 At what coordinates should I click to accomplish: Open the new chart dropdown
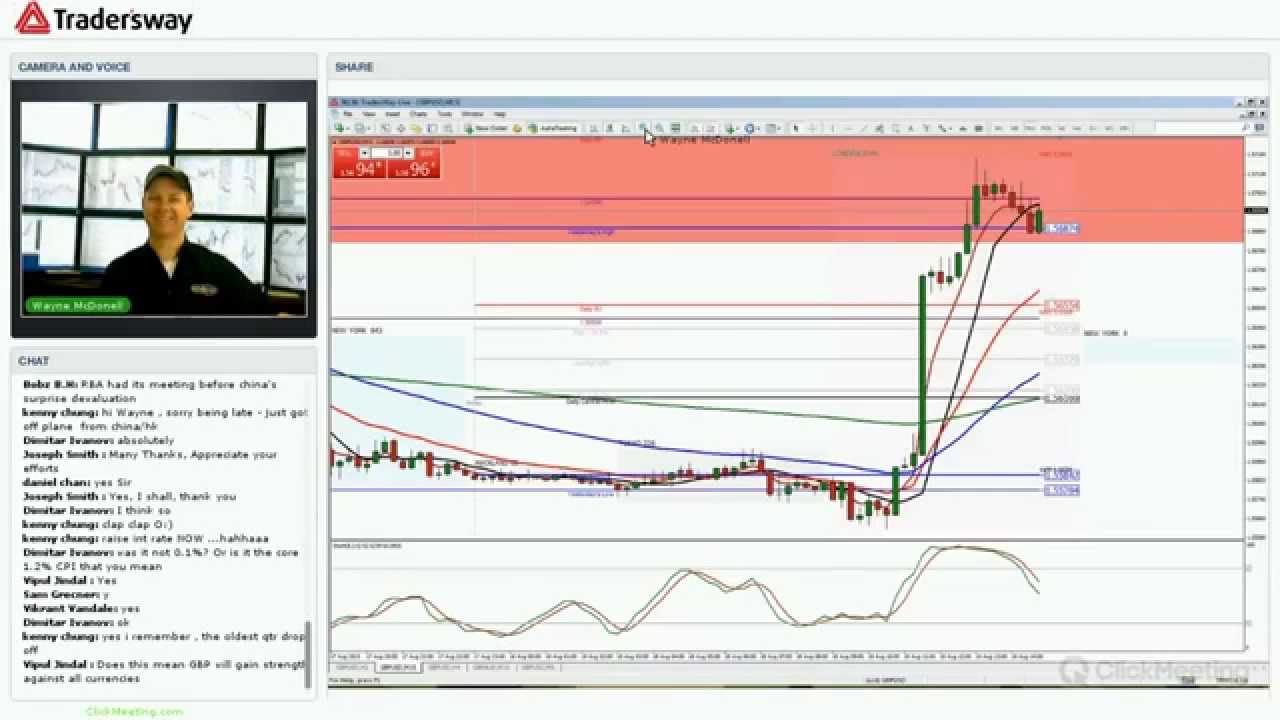[341, 128]
